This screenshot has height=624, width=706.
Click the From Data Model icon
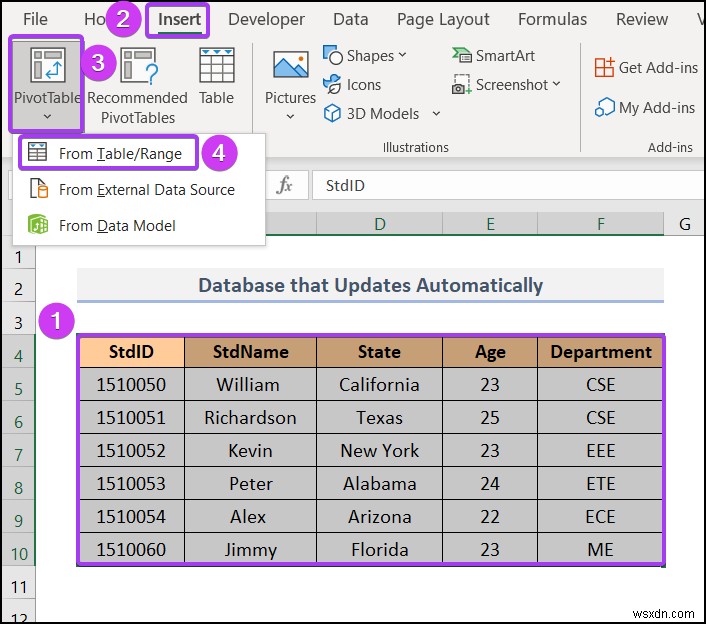(38, 224)
